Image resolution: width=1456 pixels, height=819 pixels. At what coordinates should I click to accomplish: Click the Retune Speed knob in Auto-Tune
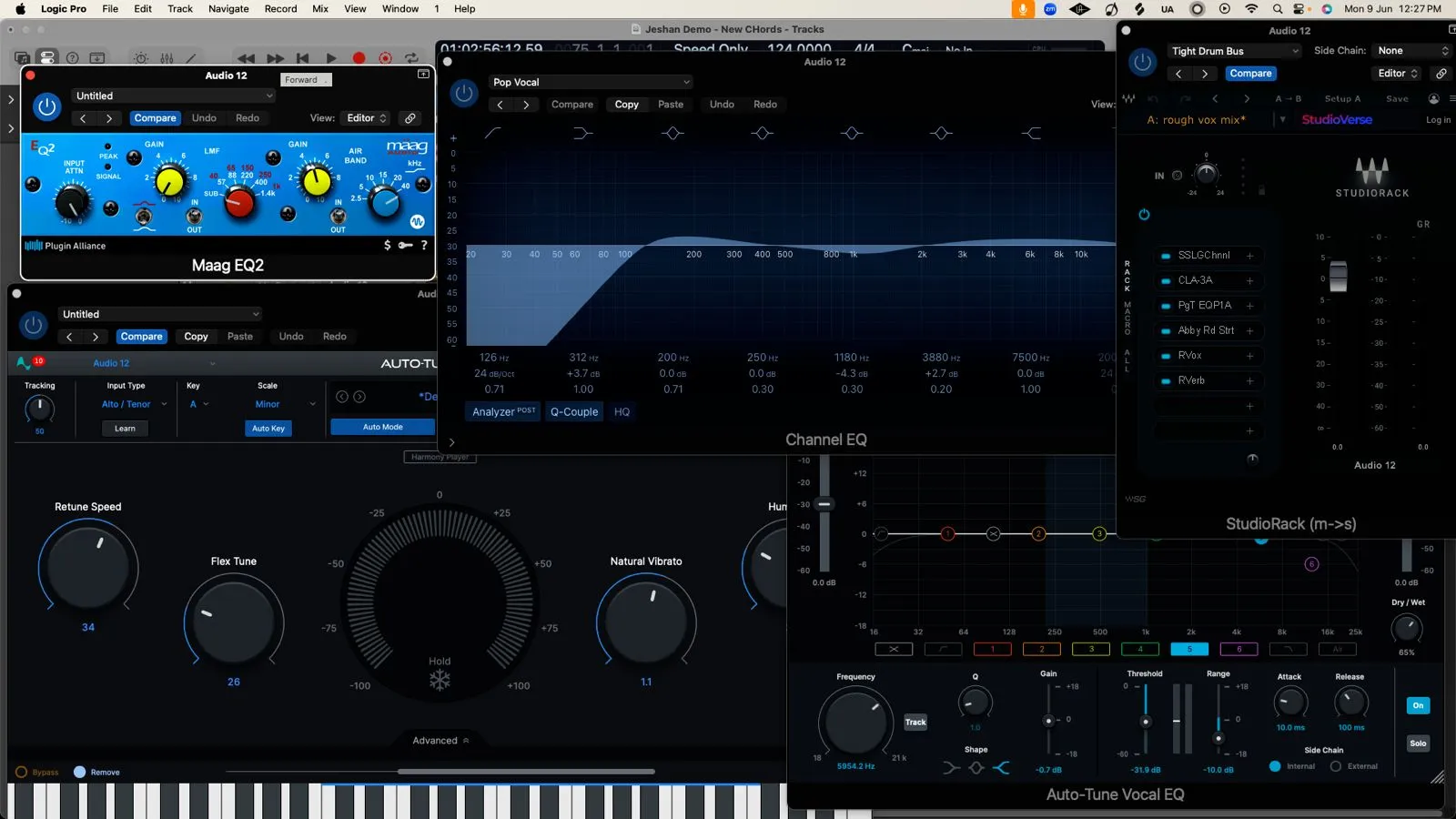87,569
